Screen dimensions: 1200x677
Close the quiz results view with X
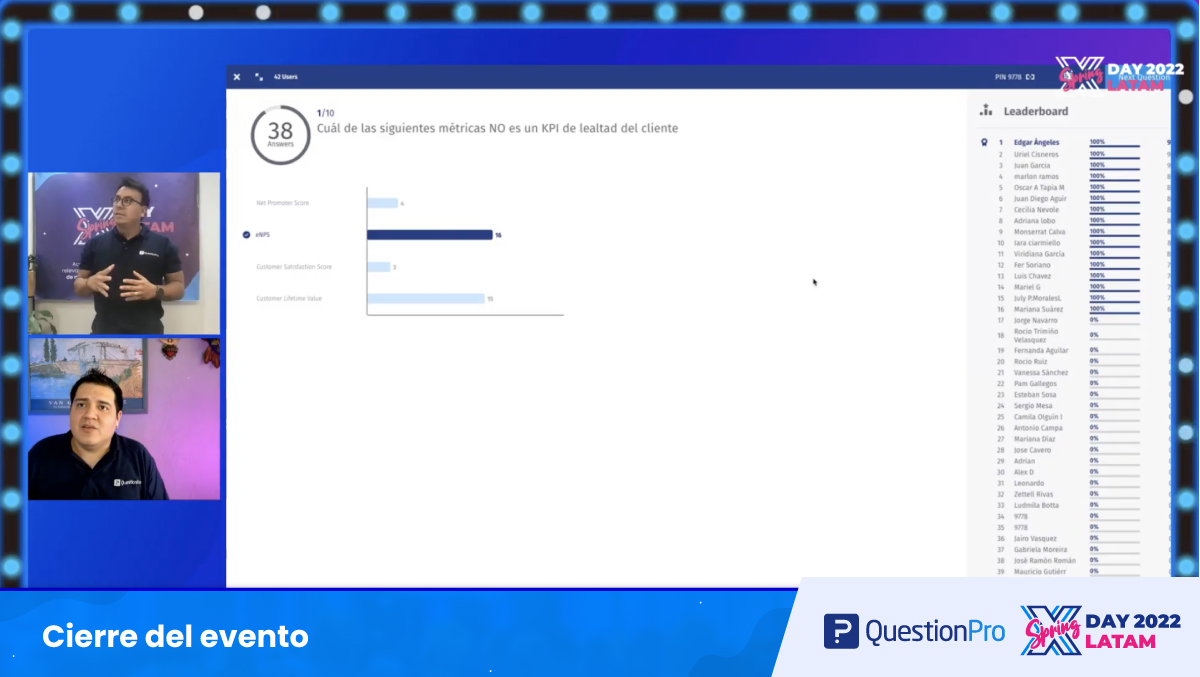click(x=237, y=77)
